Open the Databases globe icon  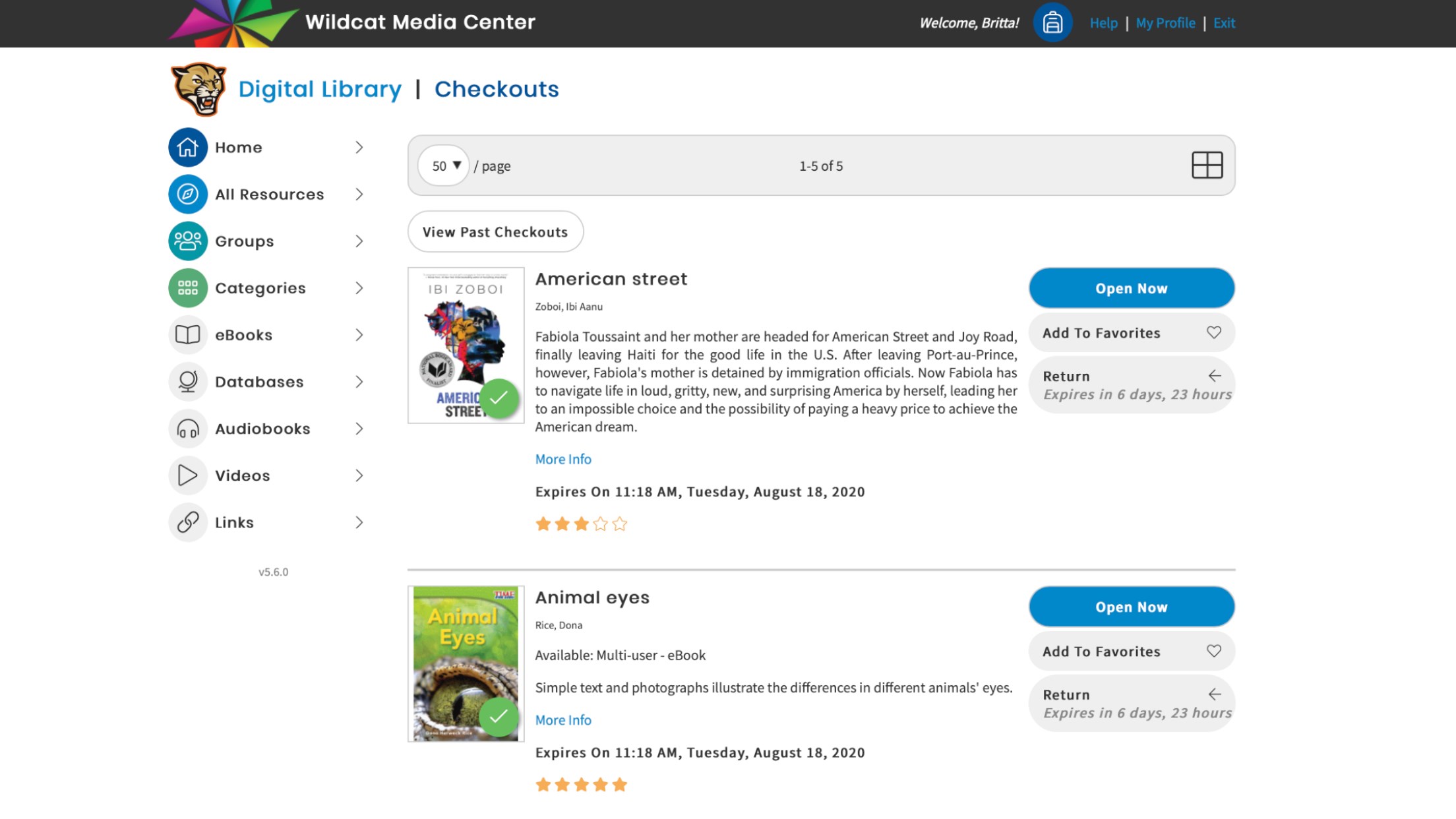[188, 382]
